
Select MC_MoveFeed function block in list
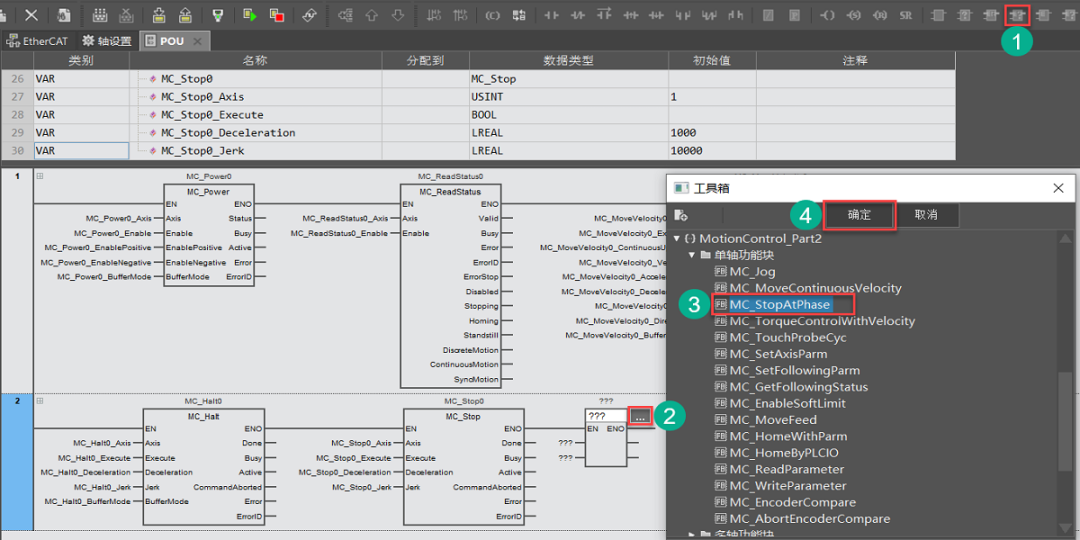tap(772, 420)
